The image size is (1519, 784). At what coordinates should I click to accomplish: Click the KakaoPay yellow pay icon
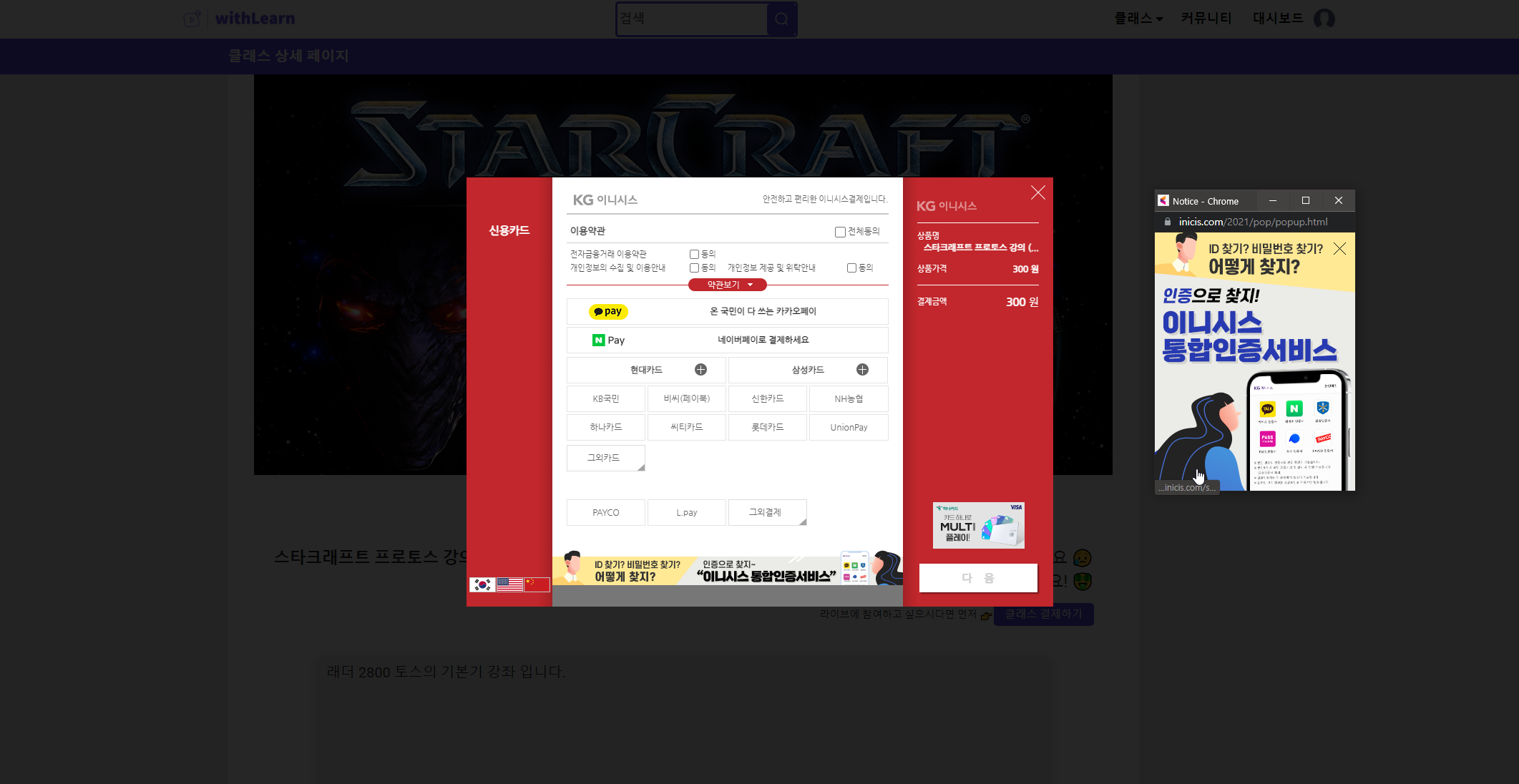607,312
